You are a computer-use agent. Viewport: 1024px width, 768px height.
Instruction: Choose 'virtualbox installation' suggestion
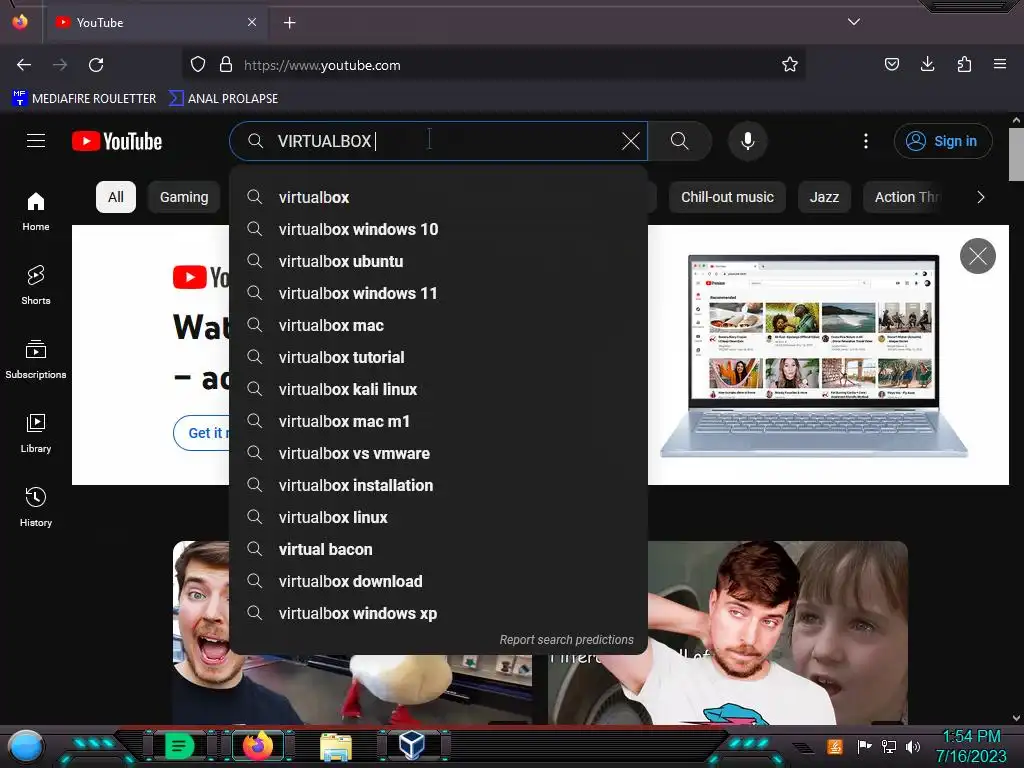tap(438, 485)
